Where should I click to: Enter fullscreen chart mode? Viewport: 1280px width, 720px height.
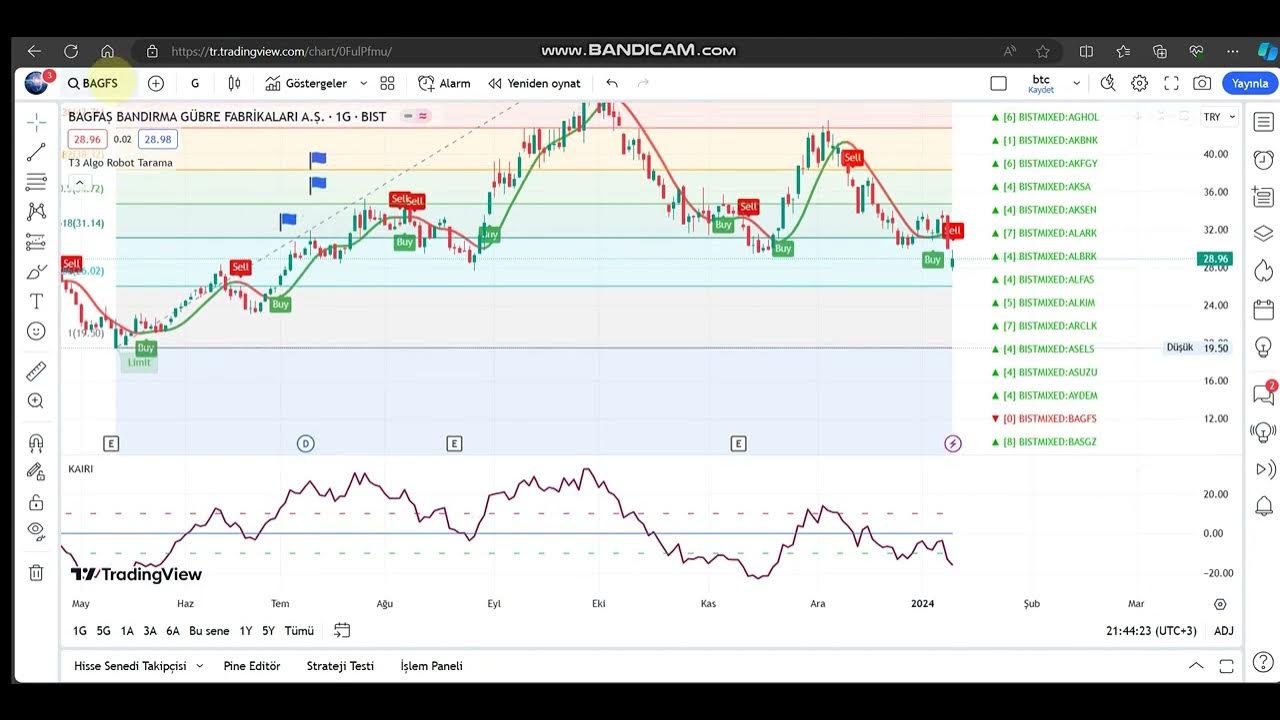coord(1171,83)
